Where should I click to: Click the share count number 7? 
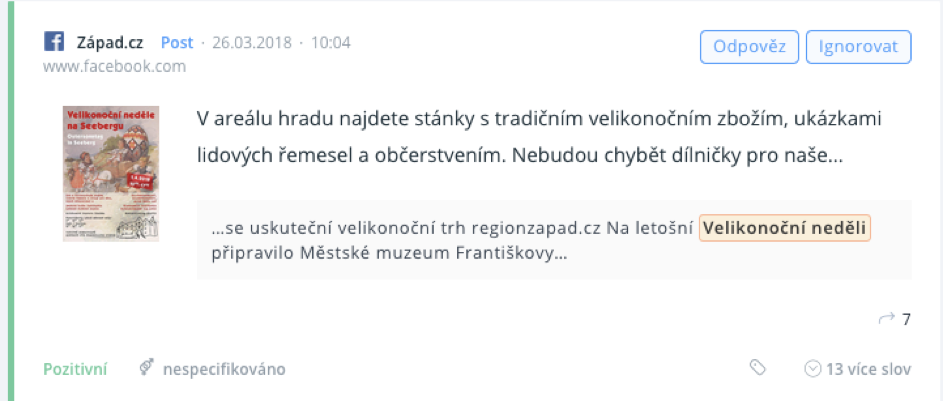[906, 320]
